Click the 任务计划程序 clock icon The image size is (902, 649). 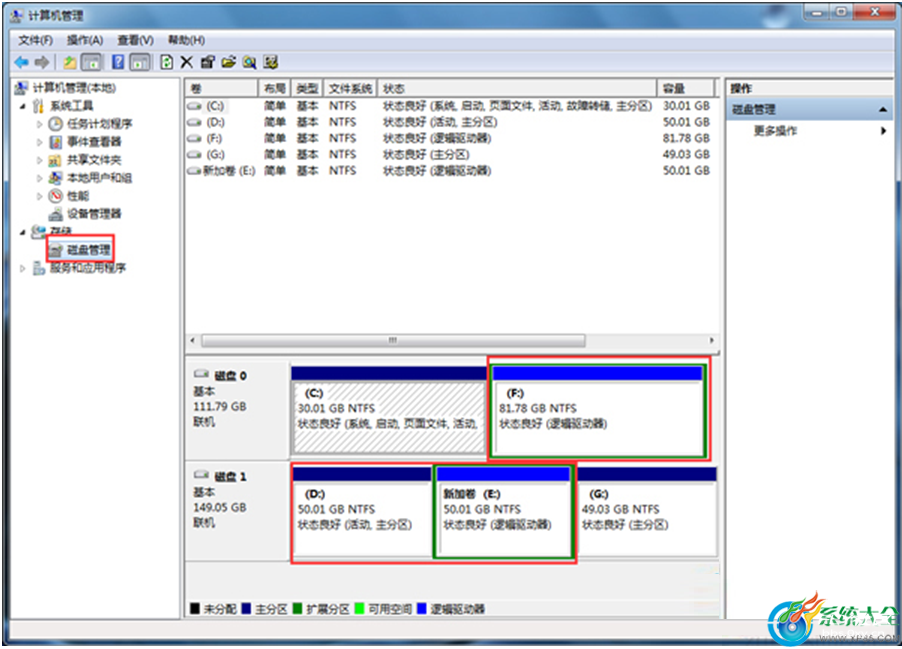(x=55, y=124)
